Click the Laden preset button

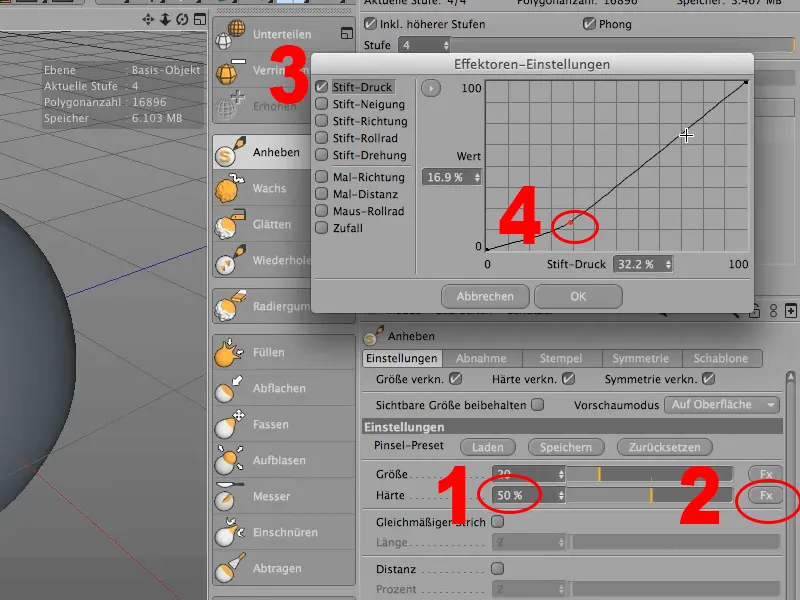(x=488, y=447)
